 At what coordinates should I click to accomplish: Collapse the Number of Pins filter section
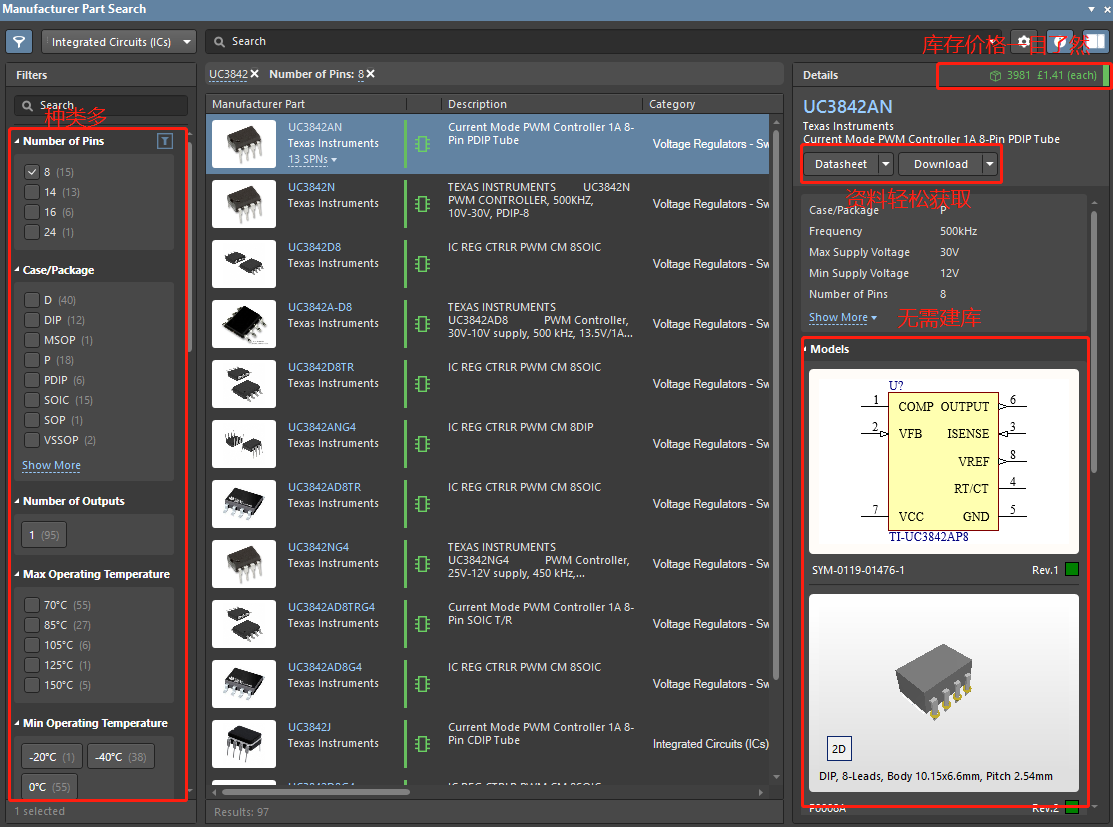[17, 141]
